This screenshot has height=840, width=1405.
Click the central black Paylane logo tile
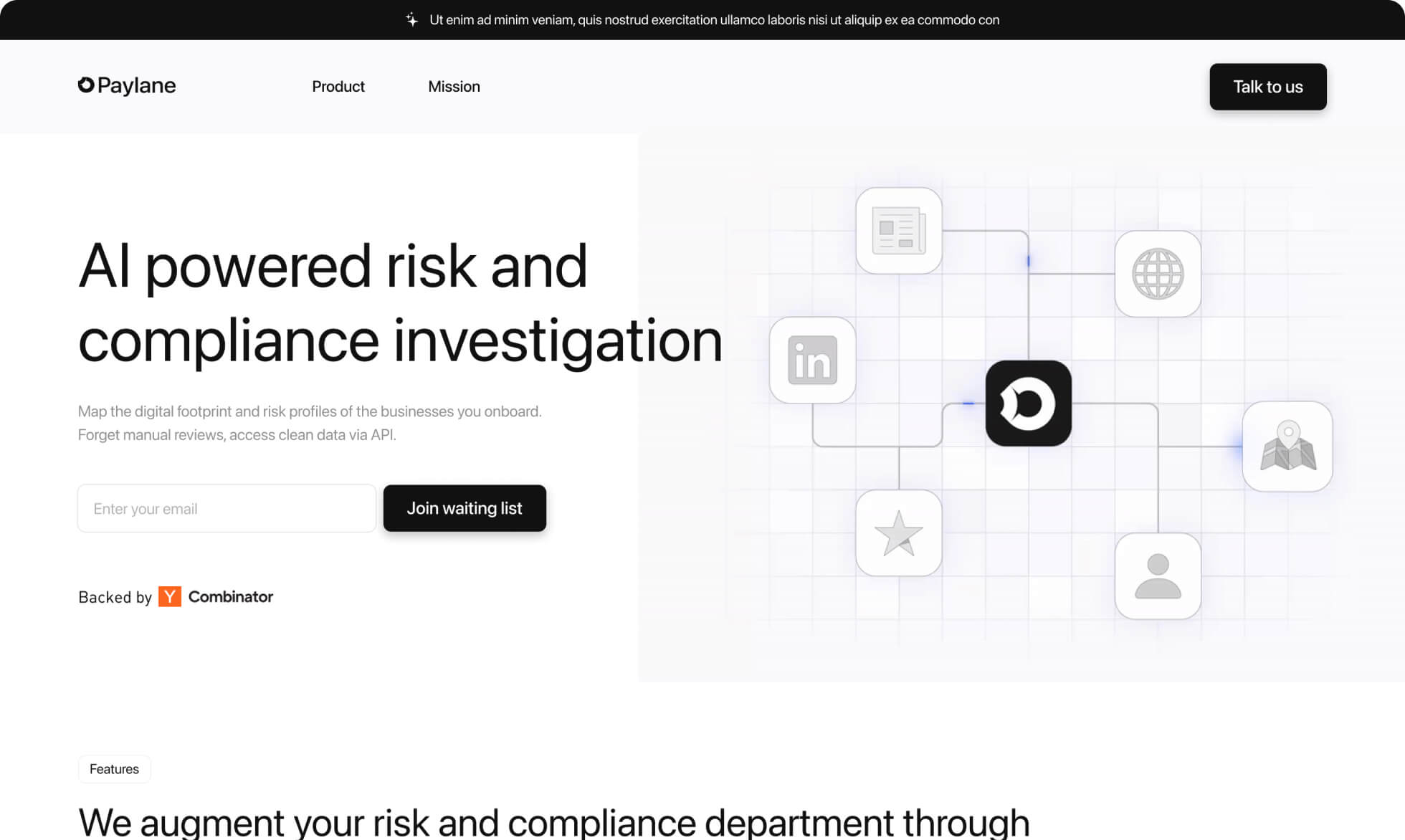tap(1028, 404)
